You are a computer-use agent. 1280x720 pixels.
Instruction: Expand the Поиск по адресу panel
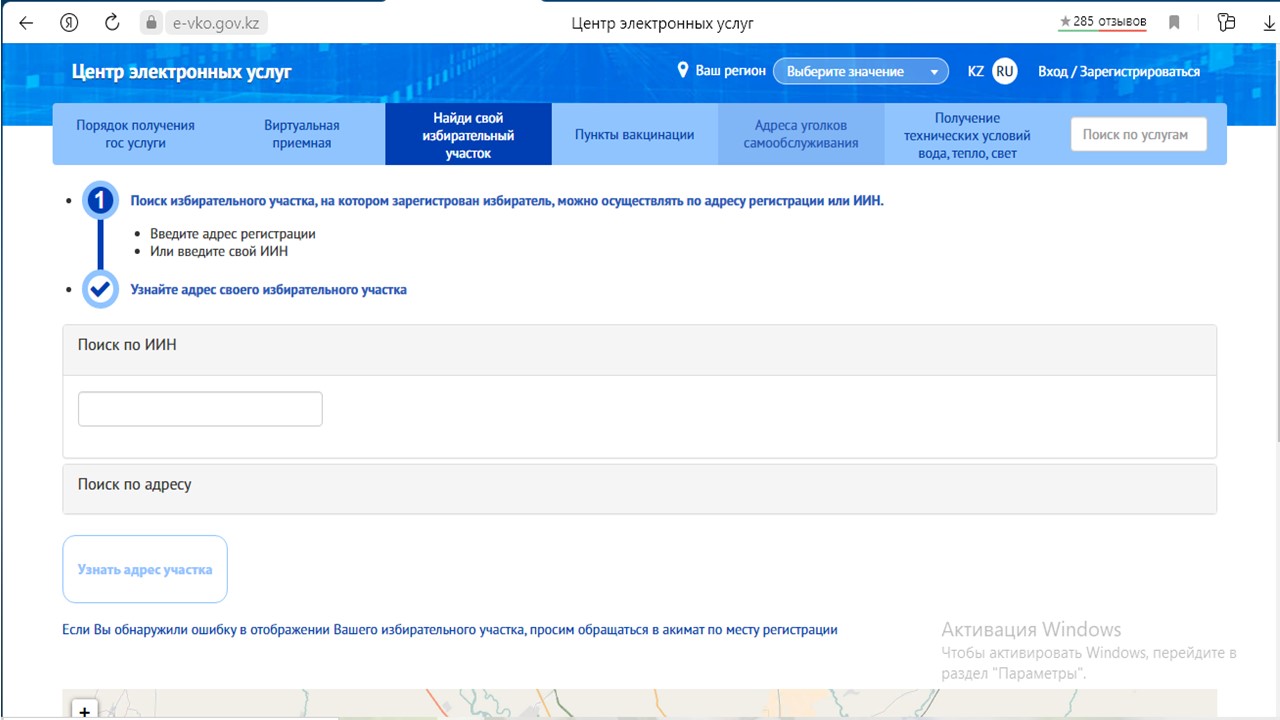pos(640,489)
